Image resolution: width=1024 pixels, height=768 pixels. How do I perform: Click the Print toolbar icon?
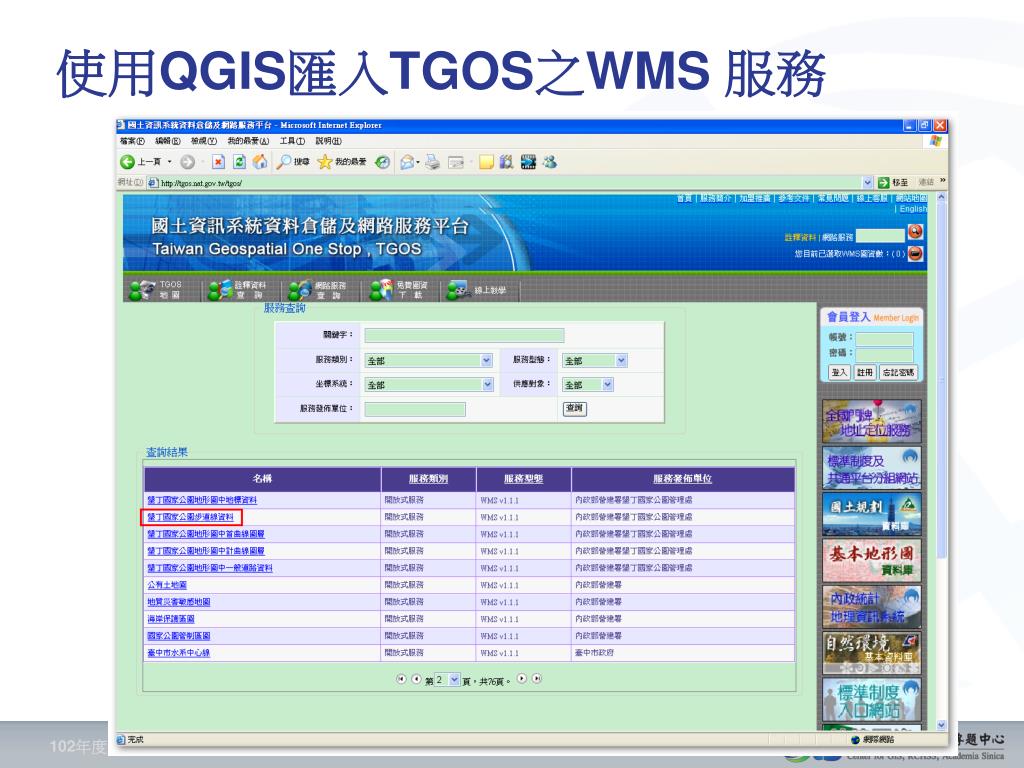432,162
